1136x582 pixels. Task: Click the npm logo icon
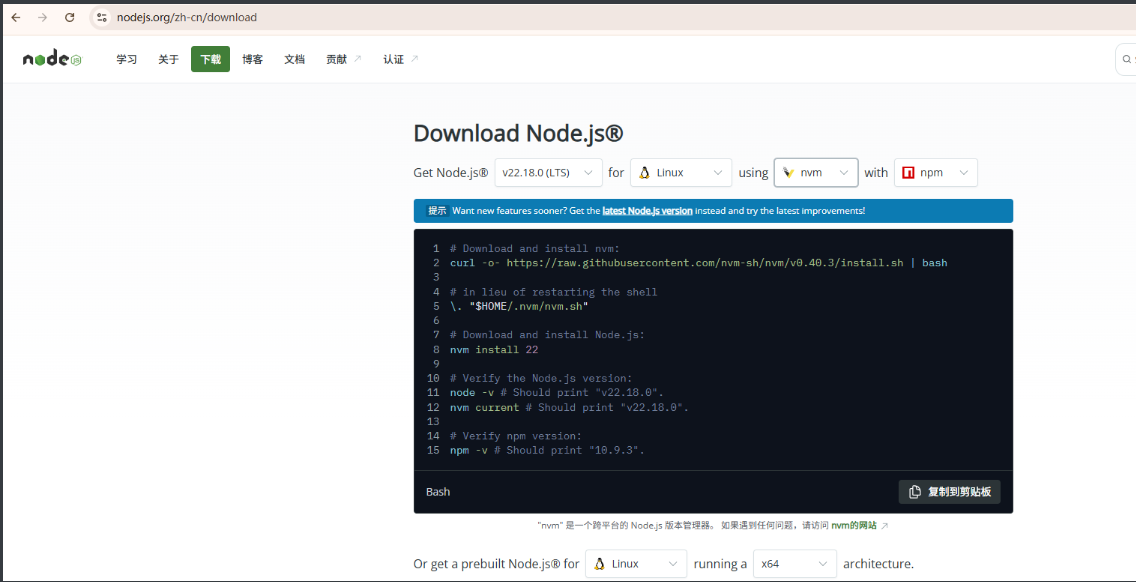pyautogui.click(x=908, y=172)
